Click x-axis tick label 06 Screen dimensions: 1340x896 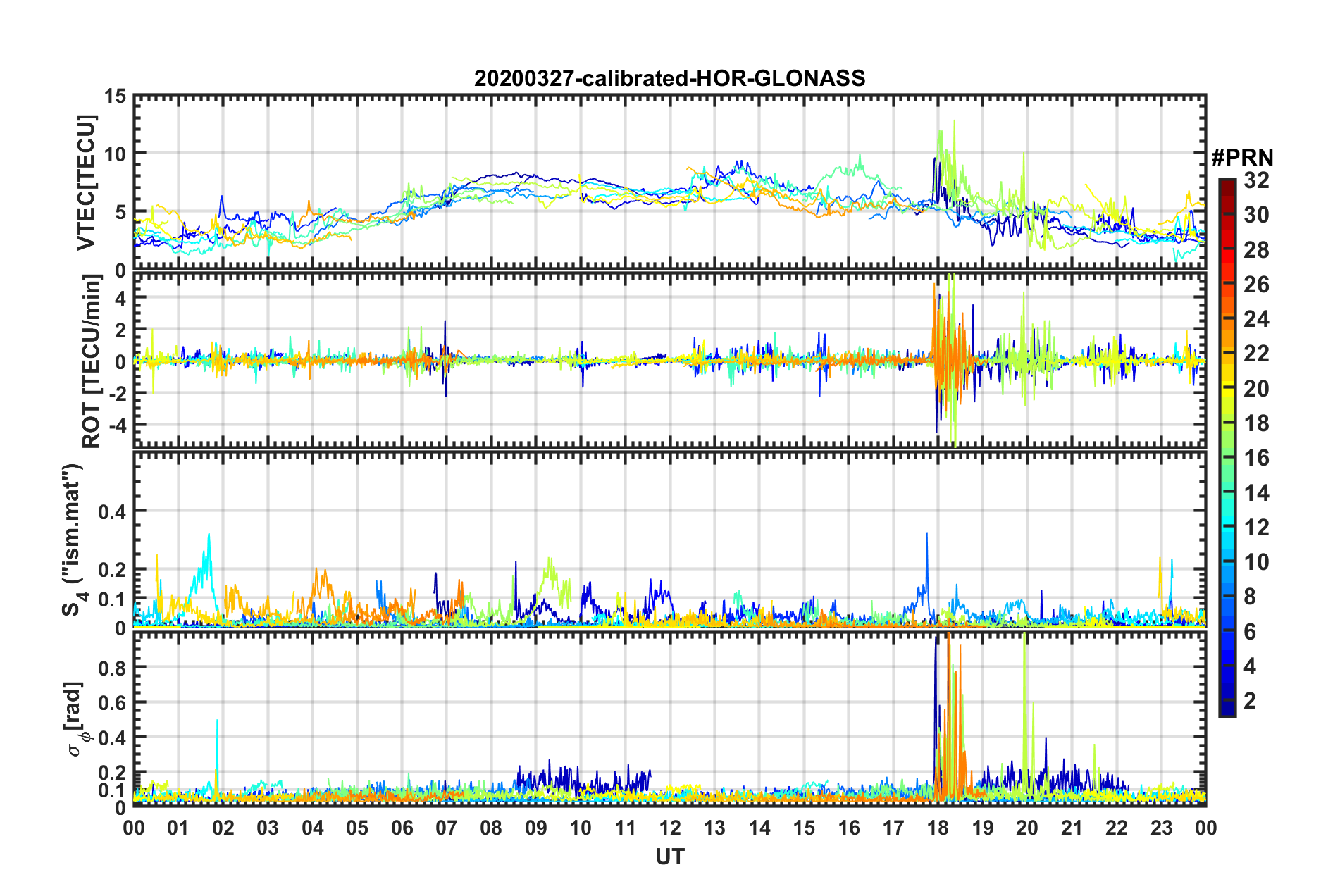[402, 828]
